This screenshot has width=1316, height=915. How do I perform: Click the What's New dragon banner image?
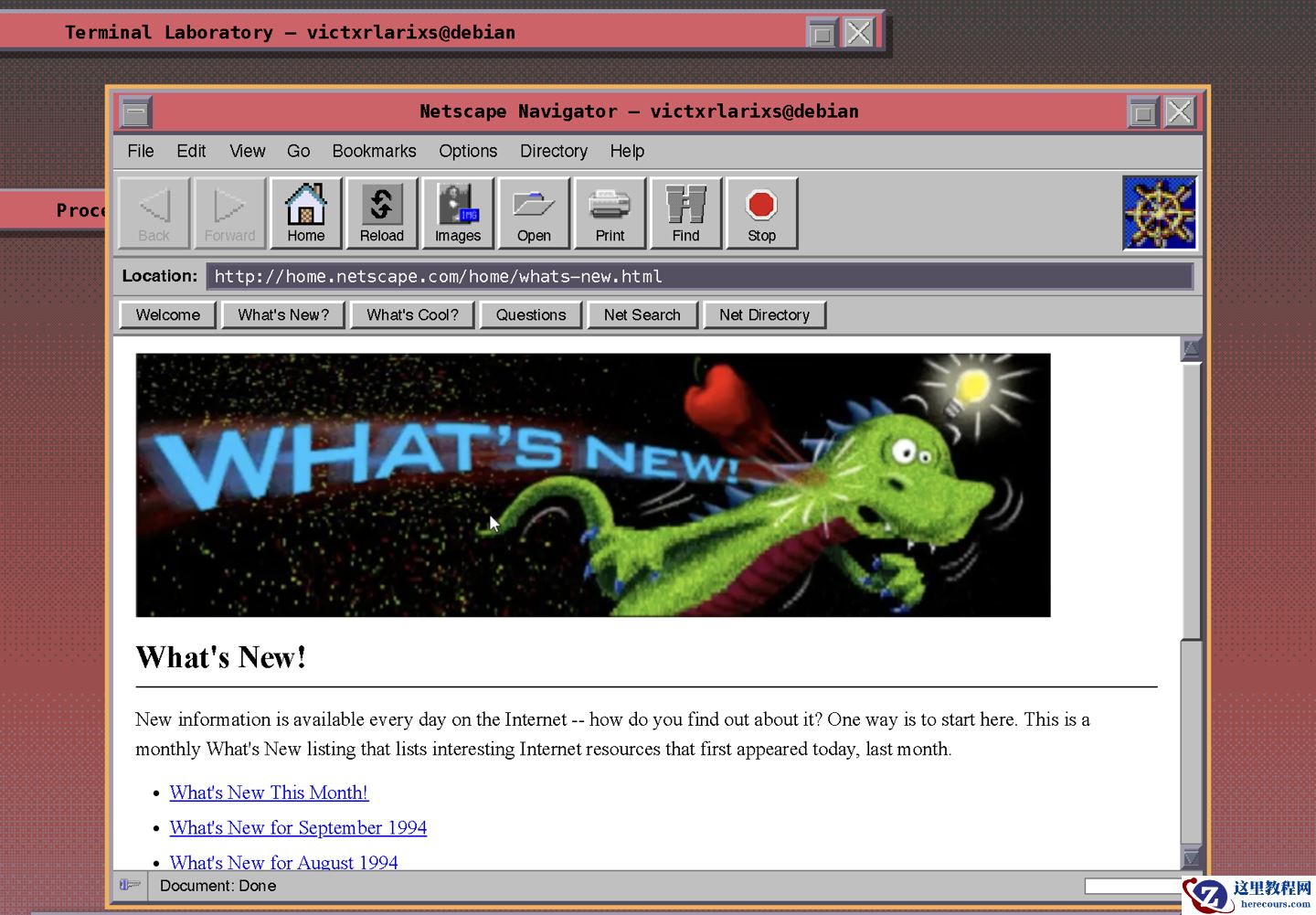pos(593,484)
